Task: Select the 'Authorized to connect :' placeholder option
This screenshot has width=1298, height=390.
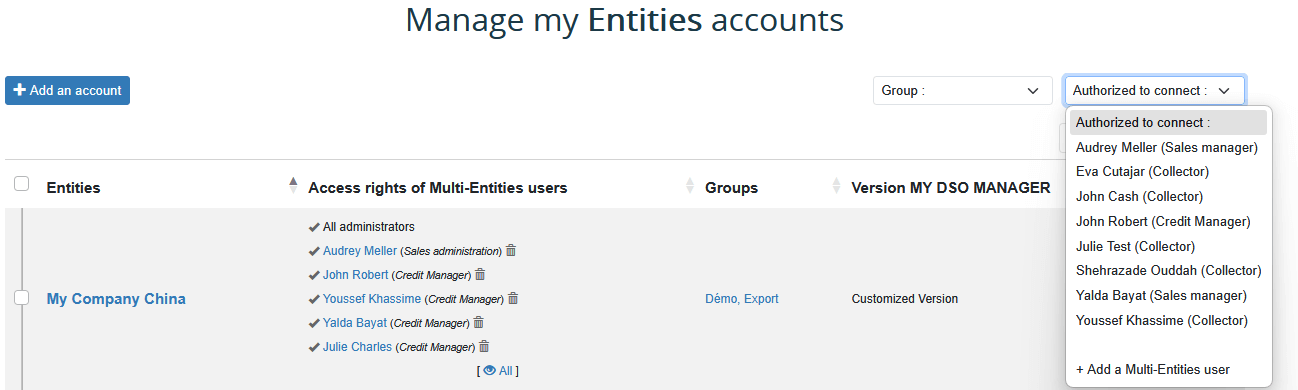Action: (x=1168, y=122)
